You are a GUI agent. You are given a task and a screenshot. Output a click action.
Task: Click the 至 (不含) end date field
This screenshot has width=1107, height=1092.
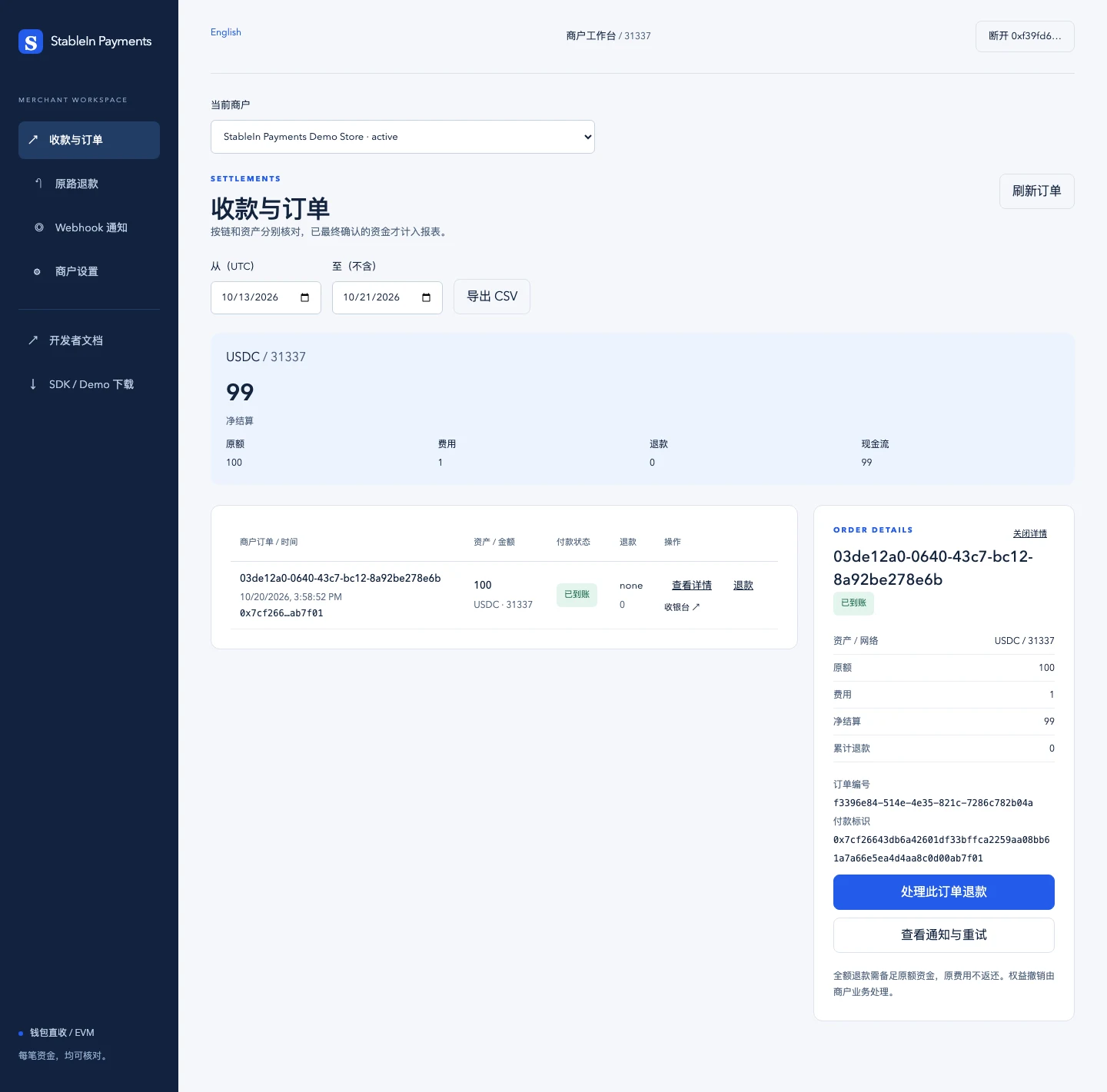[387, 297]
